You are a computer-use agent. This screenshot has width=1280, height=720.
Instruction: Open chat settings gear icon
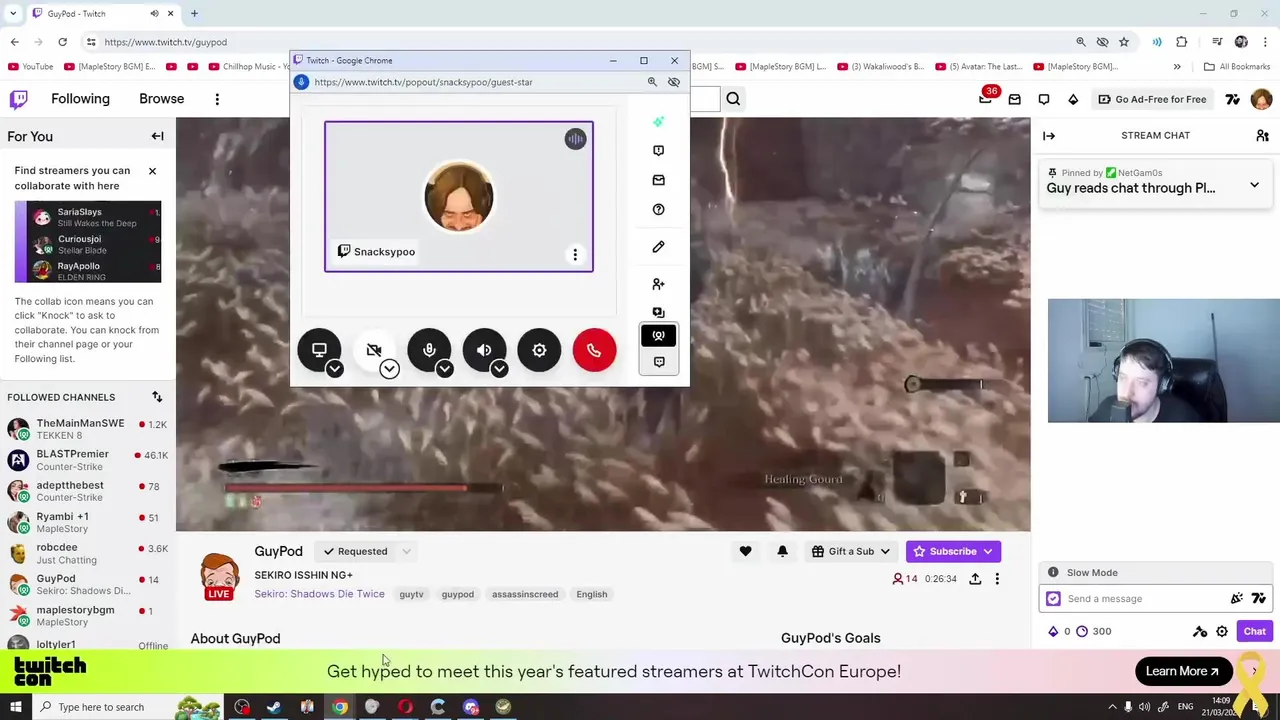1222,631
